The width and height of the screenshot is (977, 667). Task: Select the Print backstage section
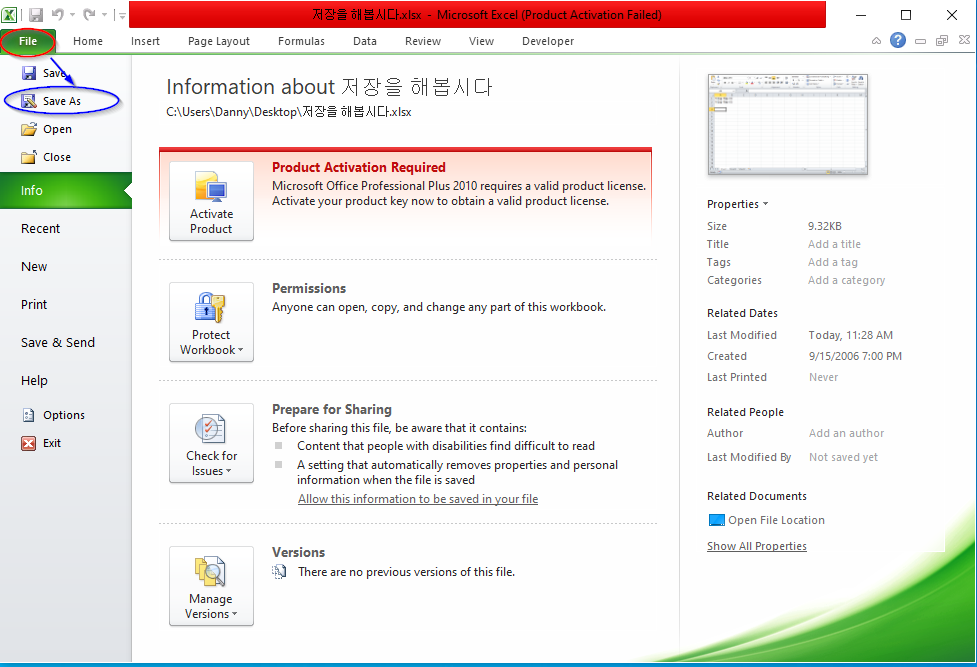coord(34,305)
